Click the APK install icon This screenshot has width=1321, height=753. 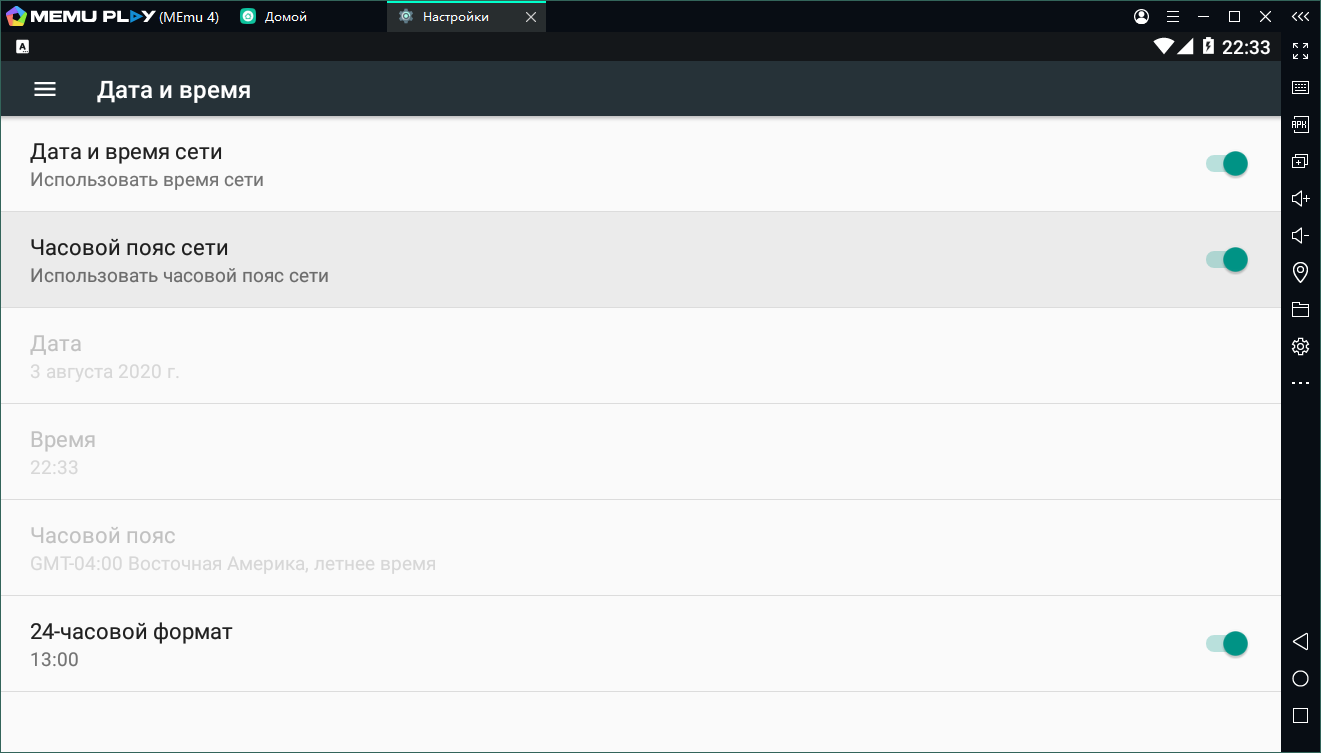[1300, 125]
